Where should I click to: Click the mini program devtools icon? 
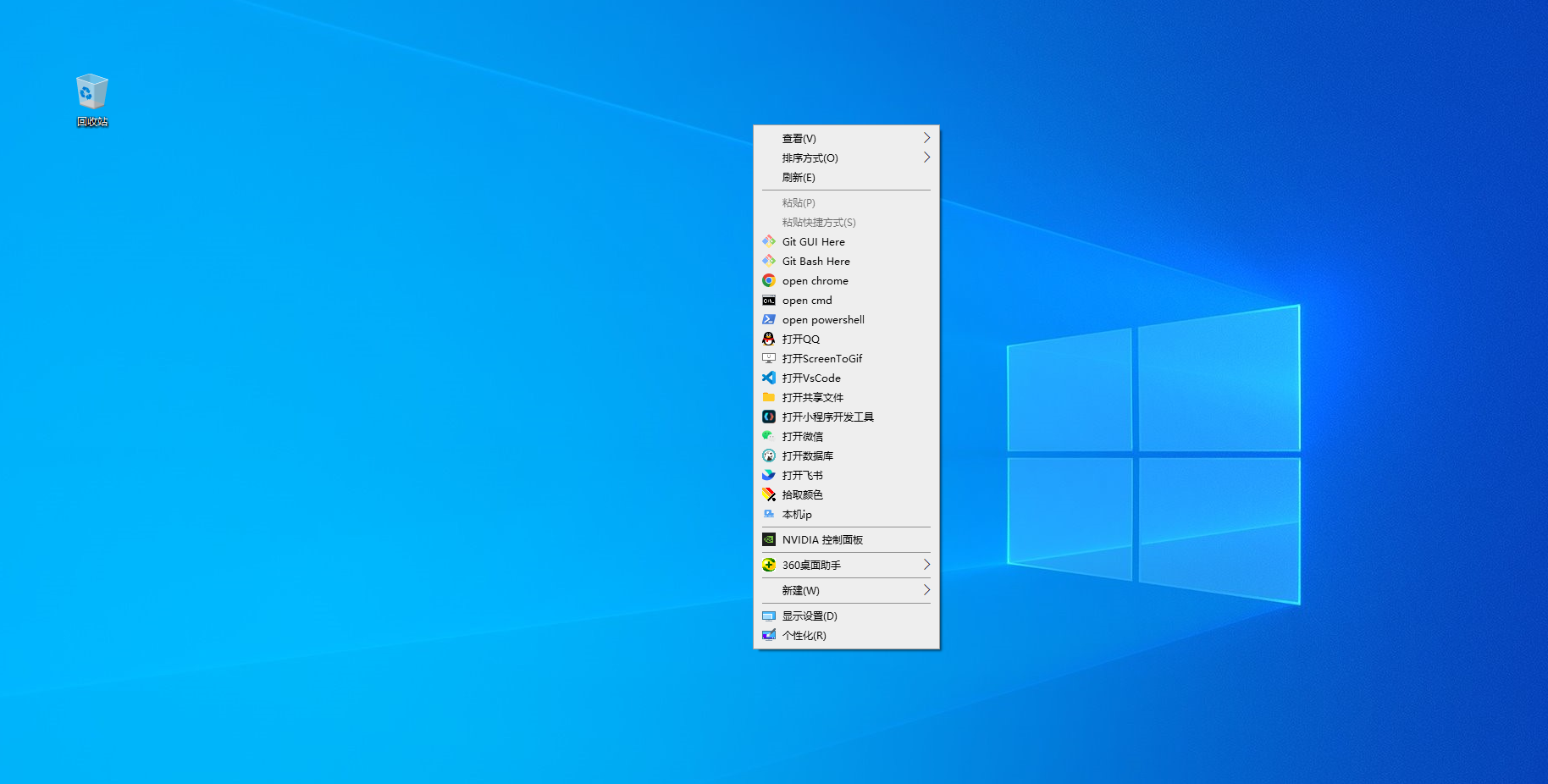coord(769,417)
